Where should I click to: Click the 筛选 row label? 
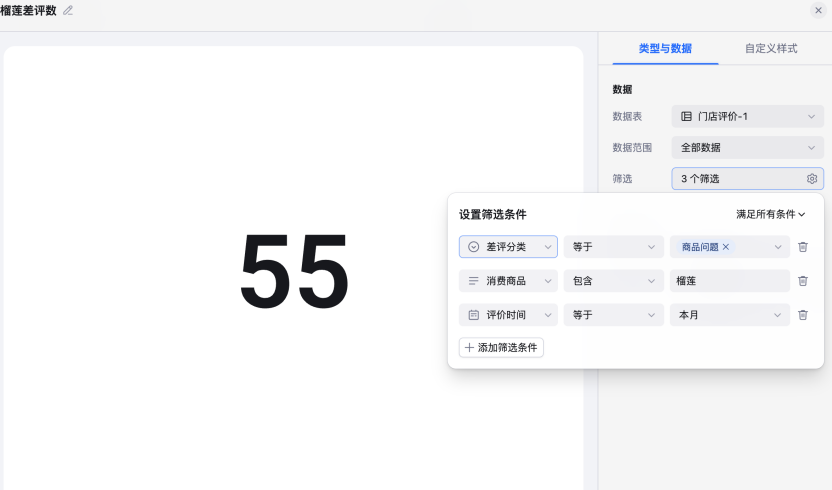(x=622, y=179)
